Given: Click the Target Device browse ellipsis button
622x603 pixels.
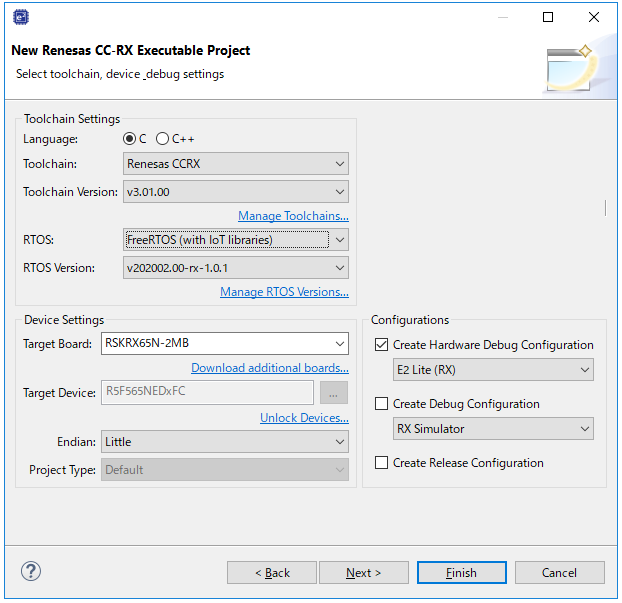Looking at the screenshot, I should (334, 393).
